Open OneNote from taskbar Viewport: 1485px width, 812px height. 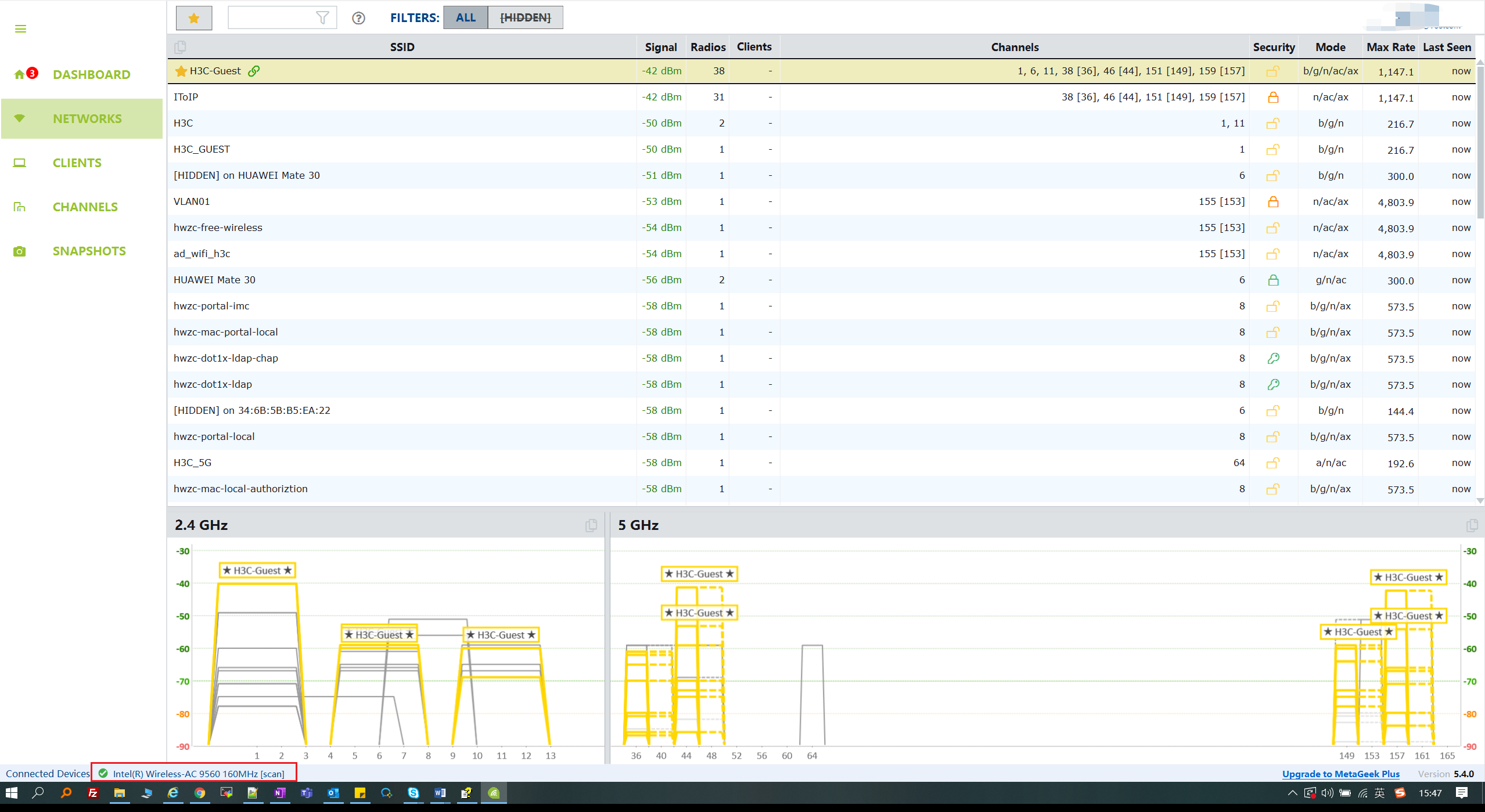[280, 793]
